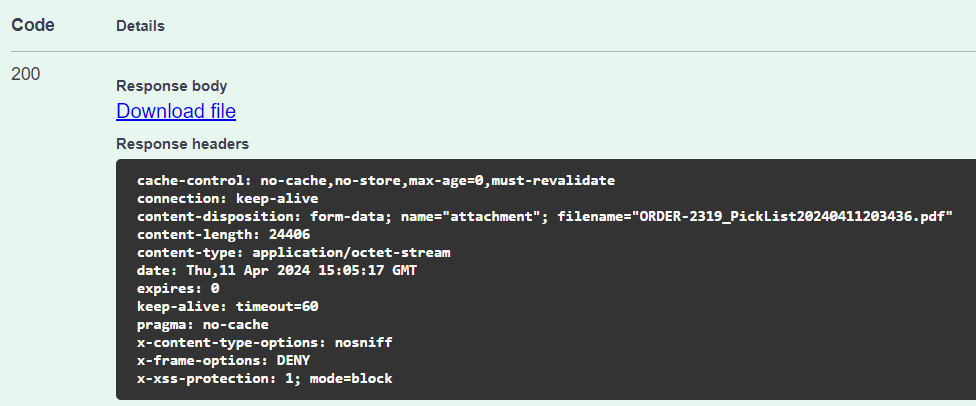
Task: Click the x-frame-options: DENY line
Action: click(x=224, y=361)
